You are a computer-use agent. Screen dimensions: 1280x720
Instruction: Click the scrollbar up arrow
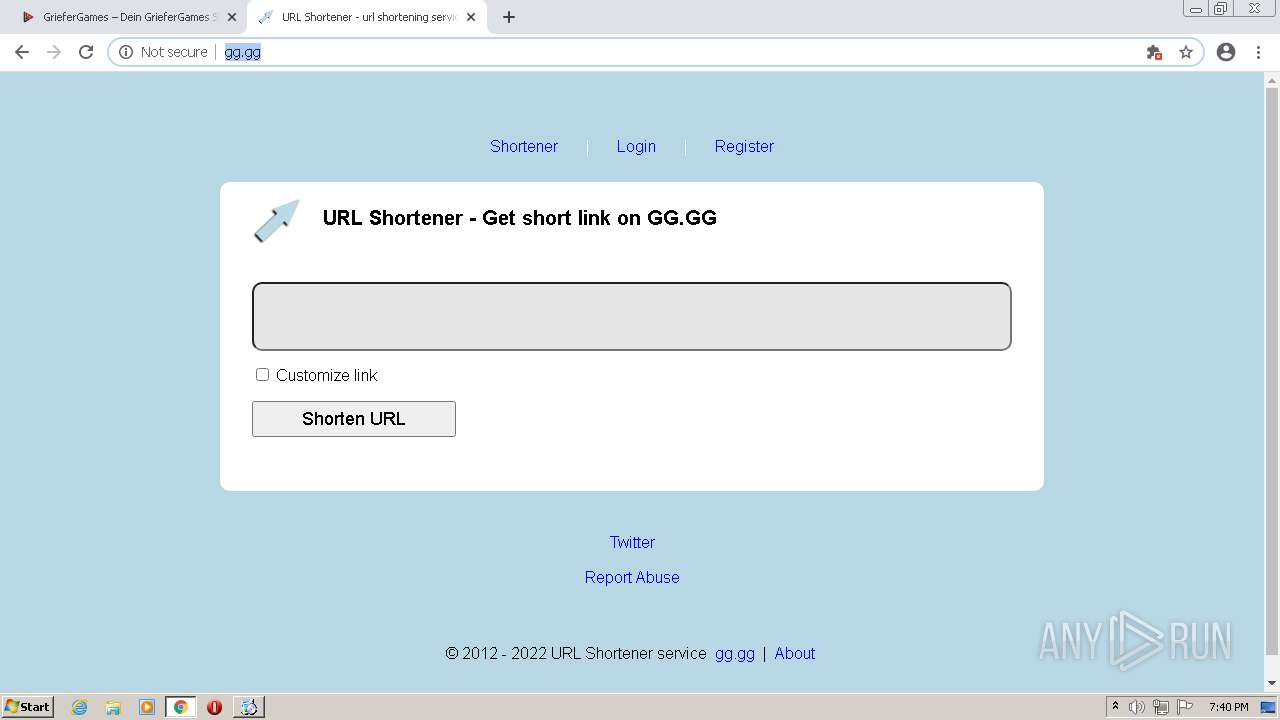click(1272, 80)
